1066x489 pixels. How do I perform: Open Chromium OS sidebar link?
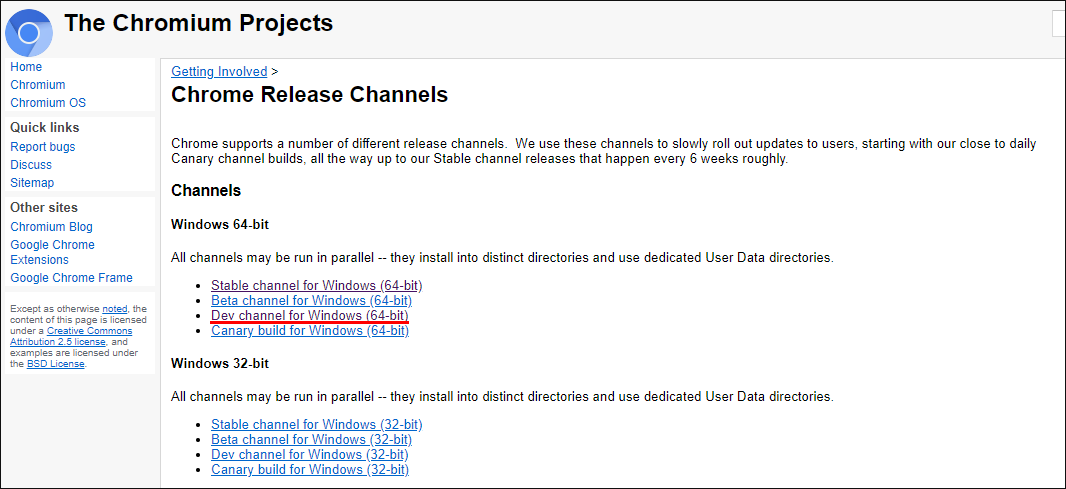click(48, 103)
